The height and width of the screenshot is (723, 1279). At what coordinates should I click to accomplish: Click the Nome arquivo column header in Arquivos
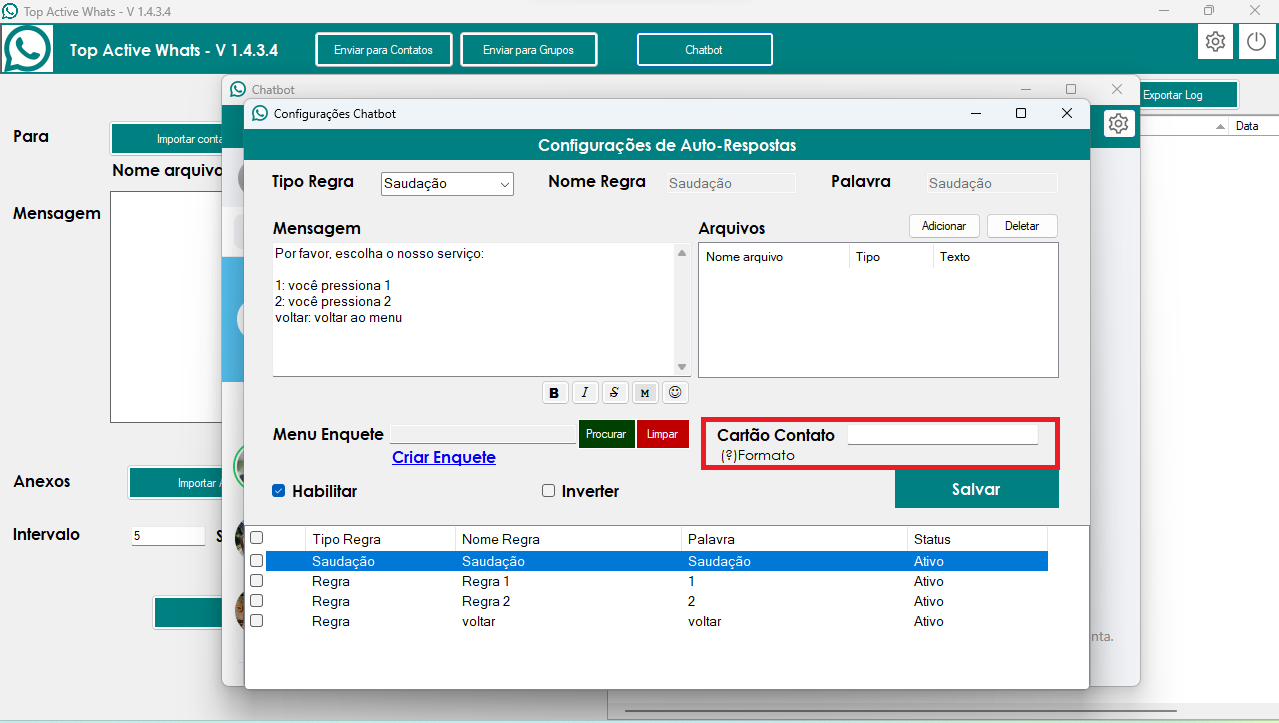coord(774,257)
